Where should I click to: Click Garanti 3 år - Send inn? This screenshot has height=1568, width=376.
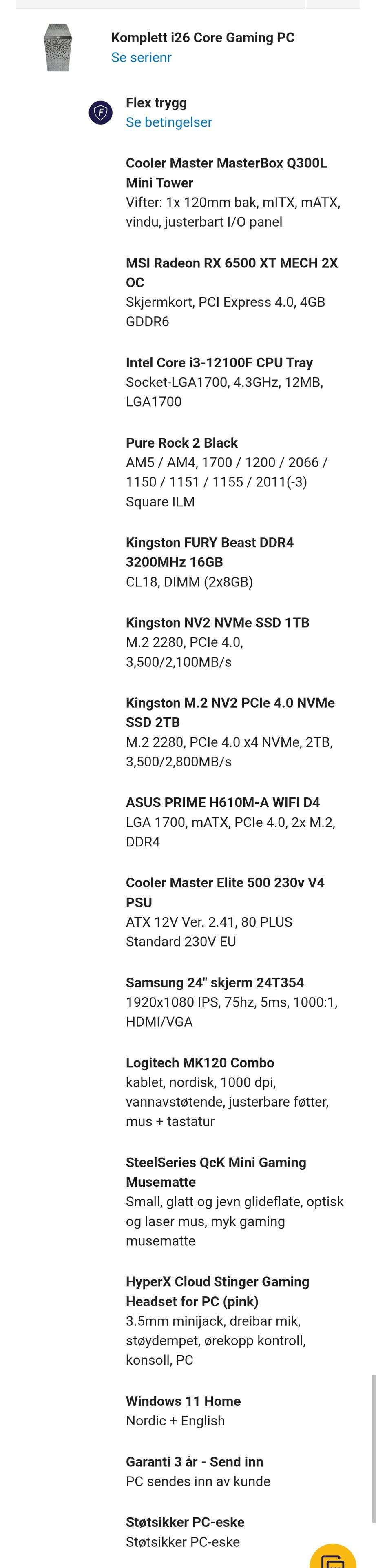coord(194,1461)
